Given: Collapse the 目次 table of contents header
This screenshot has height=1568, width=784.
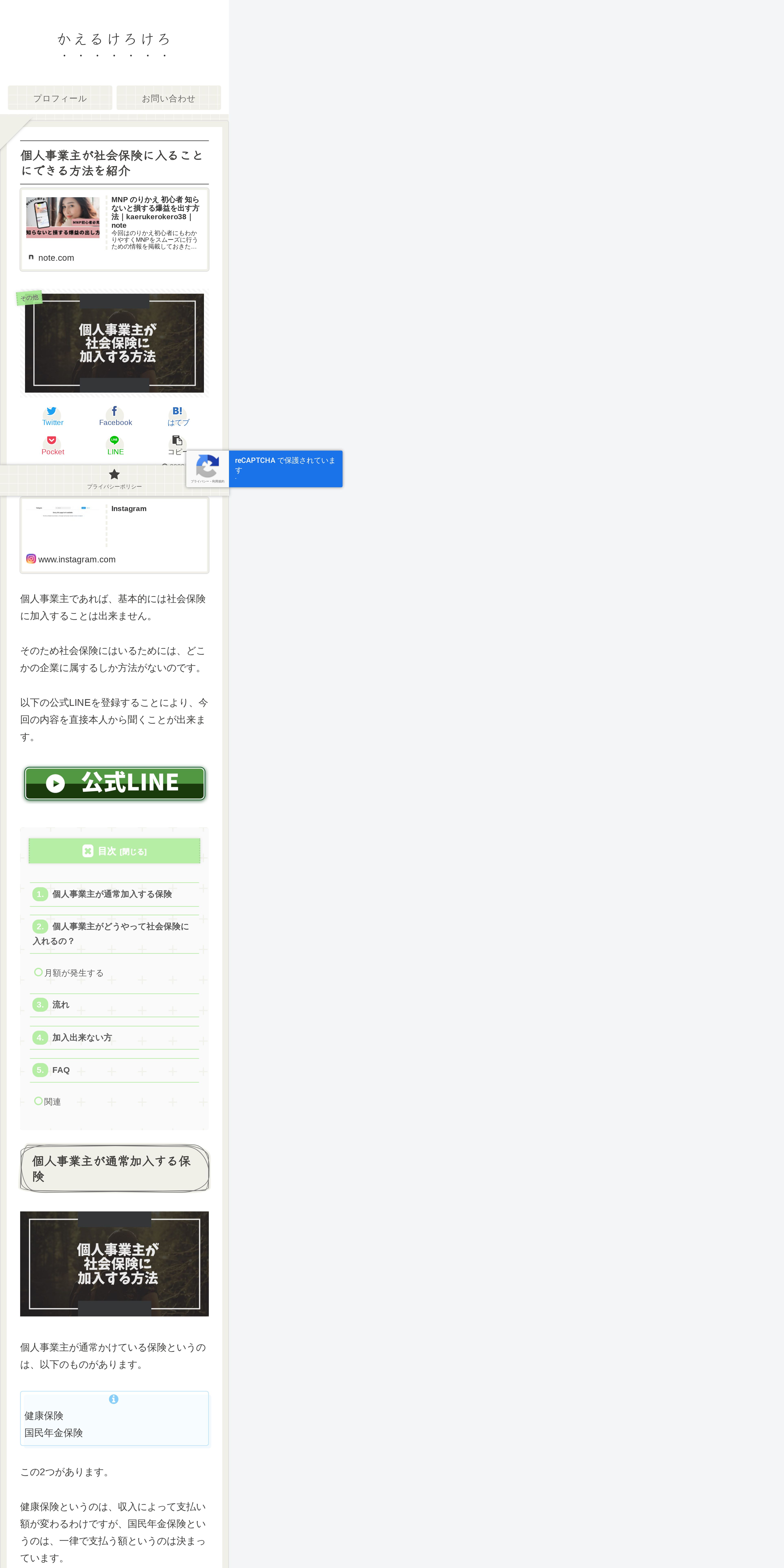Looking at the screenshot, I should click(114, 851).
